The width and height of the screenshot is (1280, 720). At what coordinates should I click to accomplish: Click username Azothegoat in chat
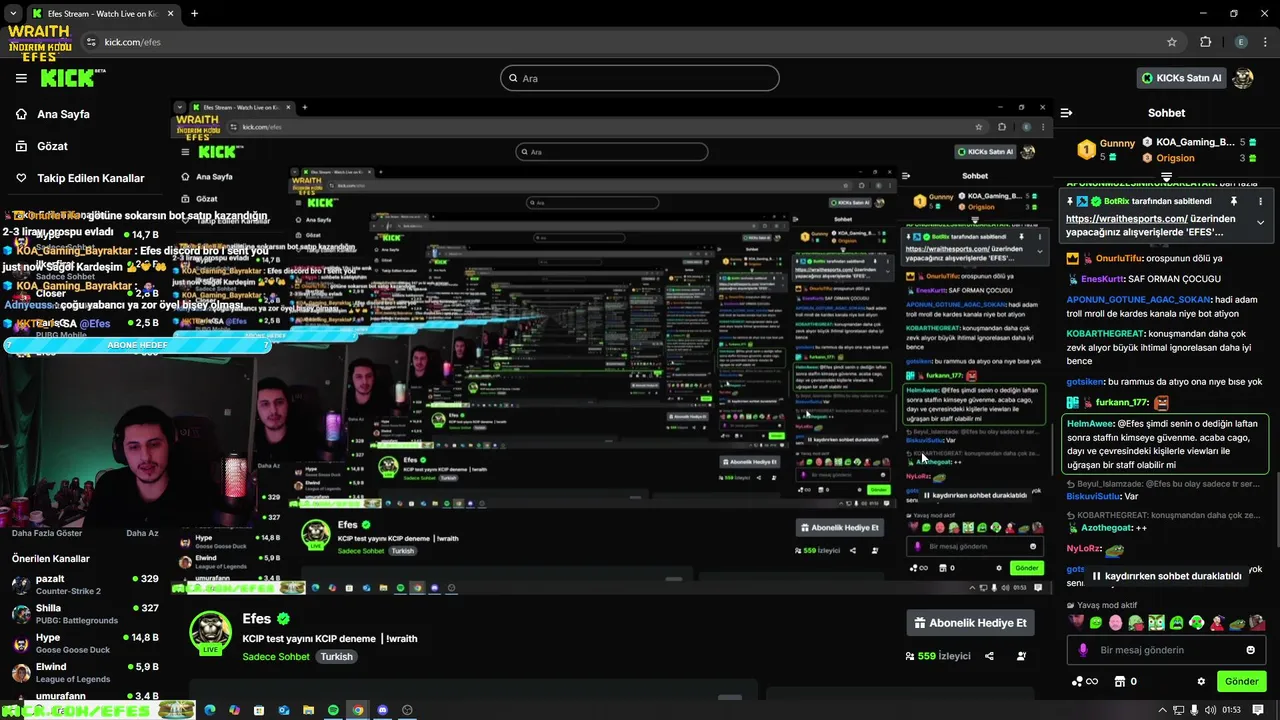tap(1105, 527)
